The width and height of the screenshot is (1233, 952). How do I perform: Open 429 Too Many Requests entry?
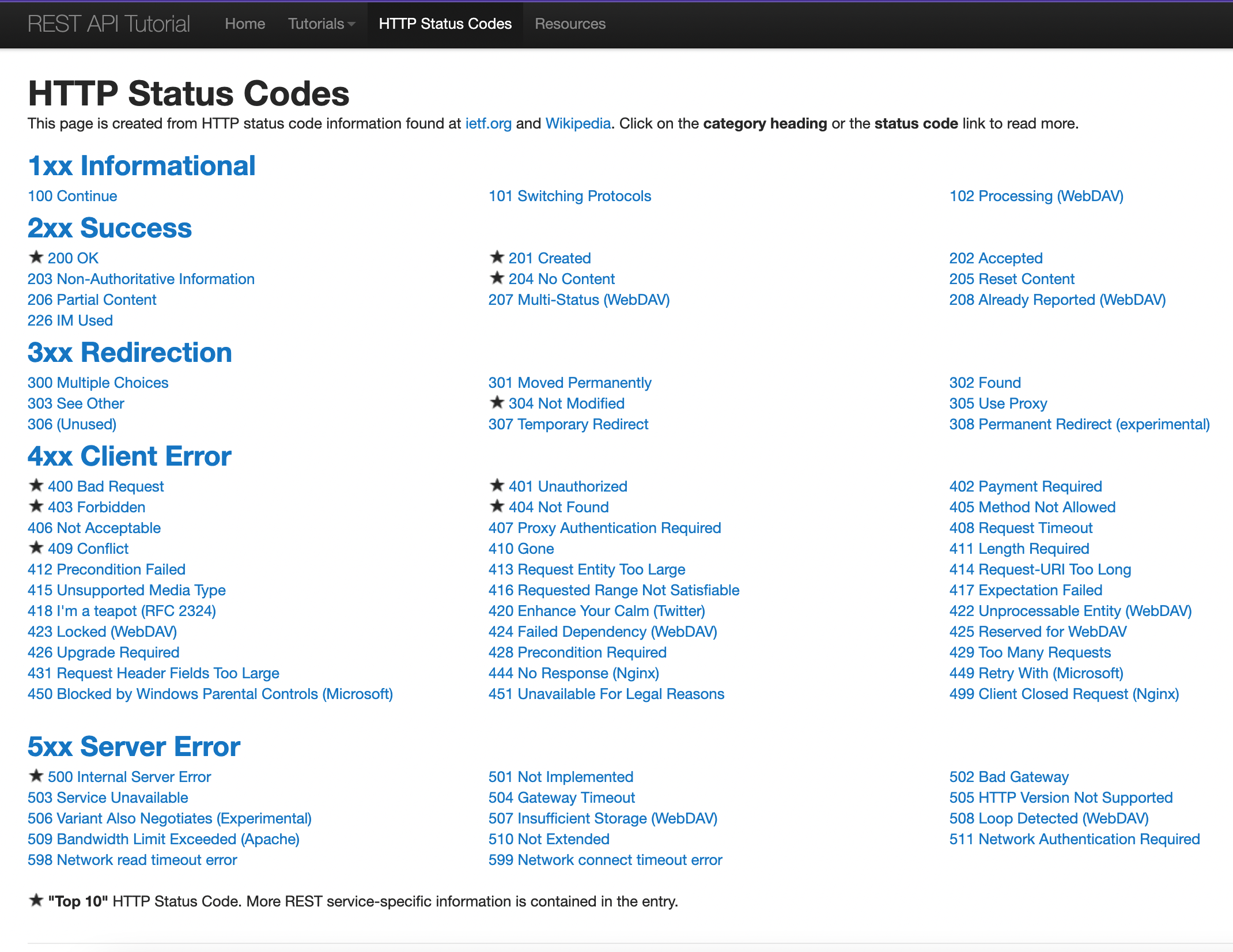coord(1030,652)
